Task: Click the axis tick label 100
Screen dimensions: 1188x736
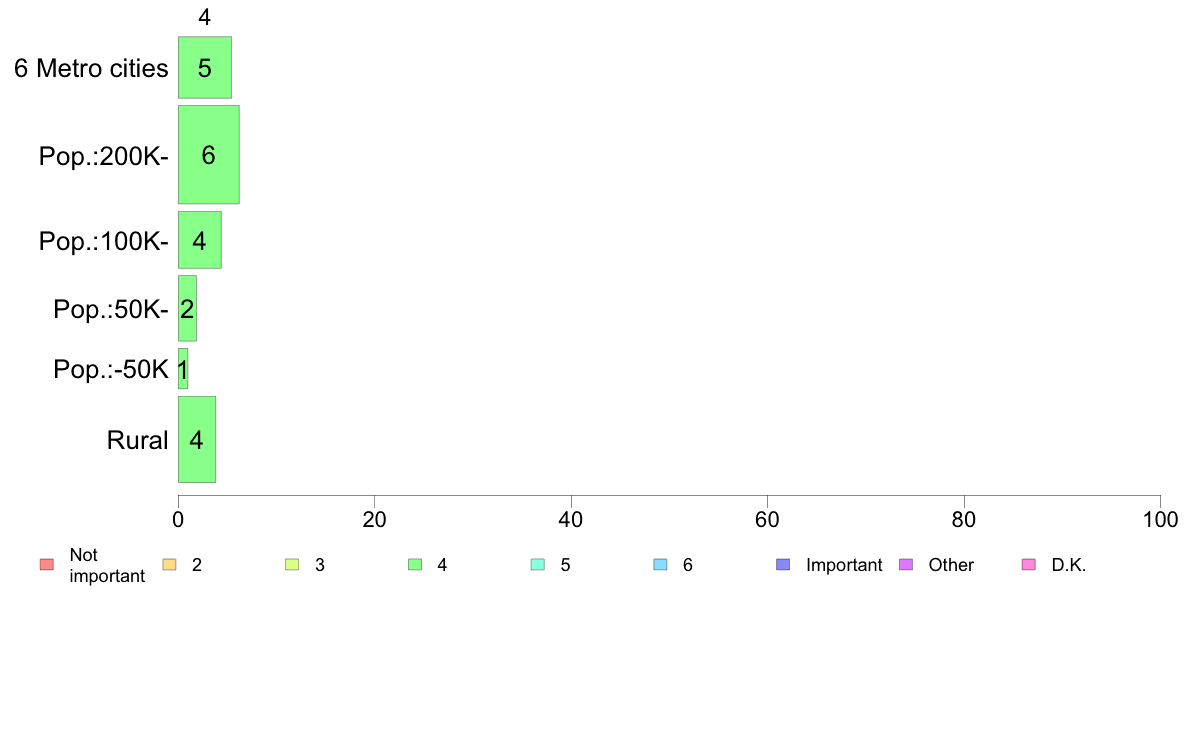Action: pyautogui.click(x=1160, y=519)
